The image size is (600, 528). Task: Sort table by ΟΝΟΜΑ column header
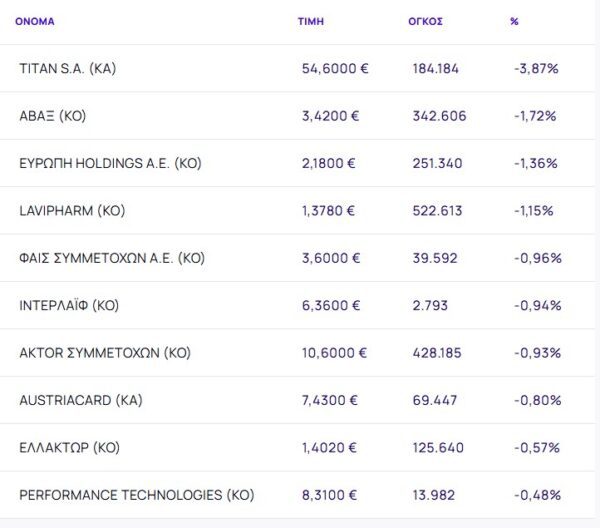(x=35, y=21)
